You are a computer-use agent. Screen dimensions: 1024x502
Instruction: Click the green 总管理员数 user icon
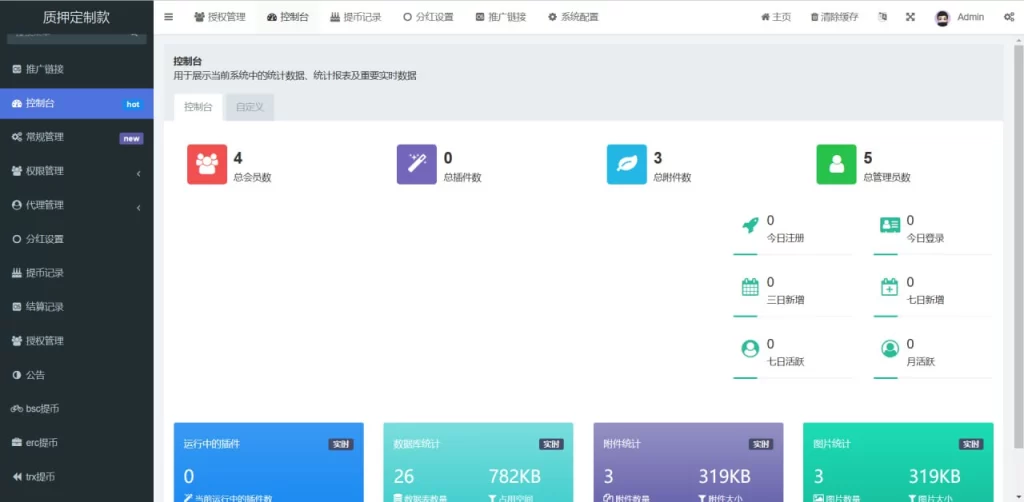[x=837, y=165]
